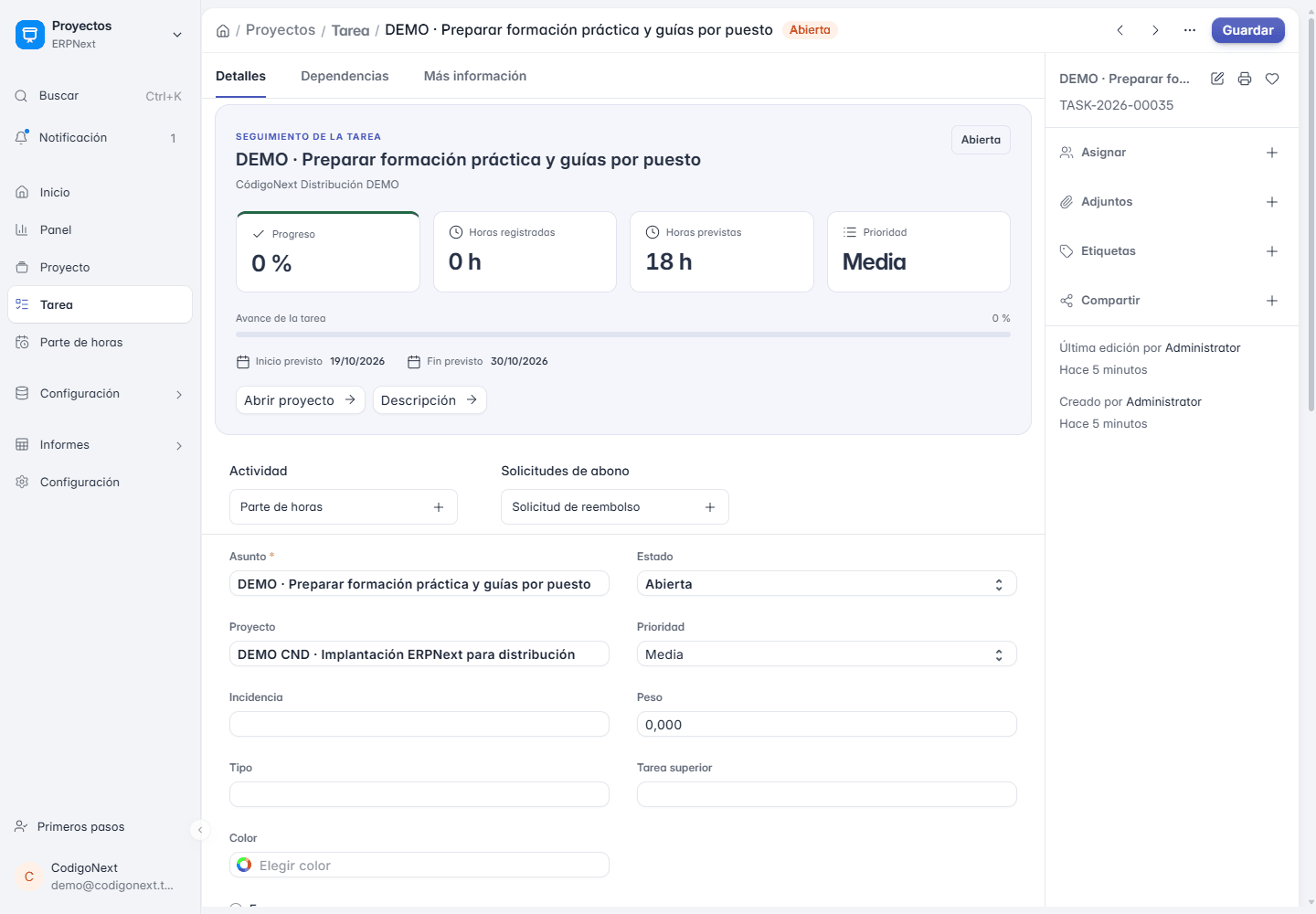The image size is (1316, 914).
Task: Click the Tarea breadcrumb link
Action: click(351, 31)
